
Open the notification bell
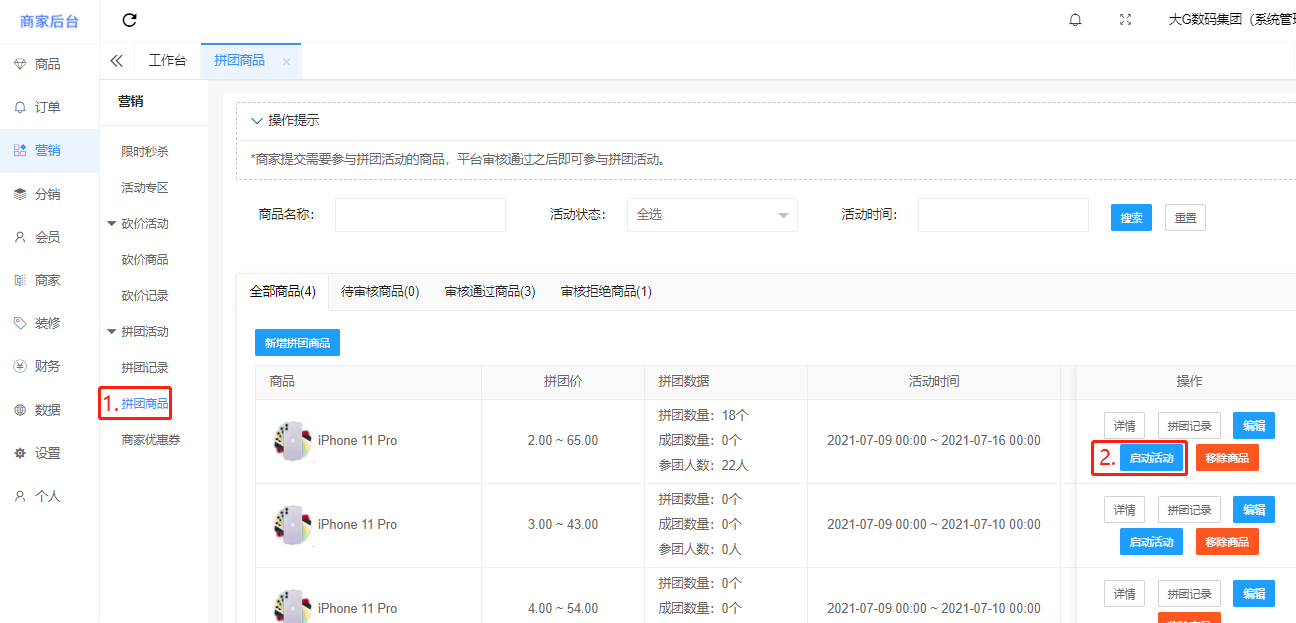1075,20
